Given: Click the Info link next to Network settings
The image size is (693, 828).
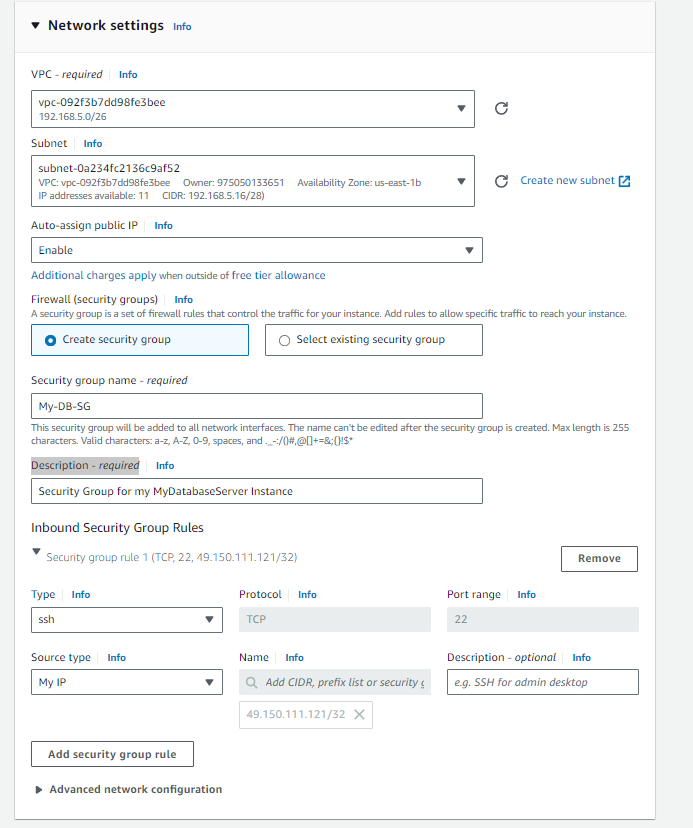Looking at the screenshot, I should 182,27.
